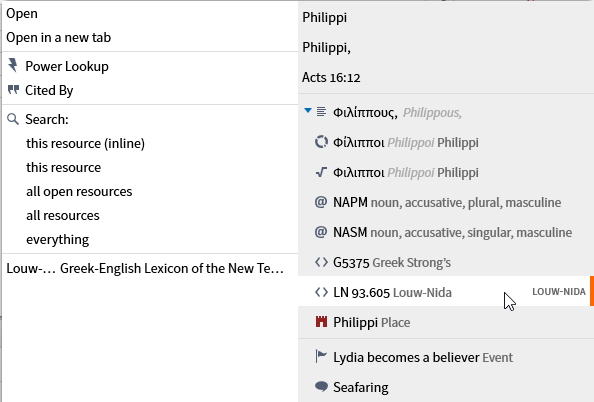Click the red castle icon for Philippi Place
This screenshot has height=402, width=594.
[321, 322]
